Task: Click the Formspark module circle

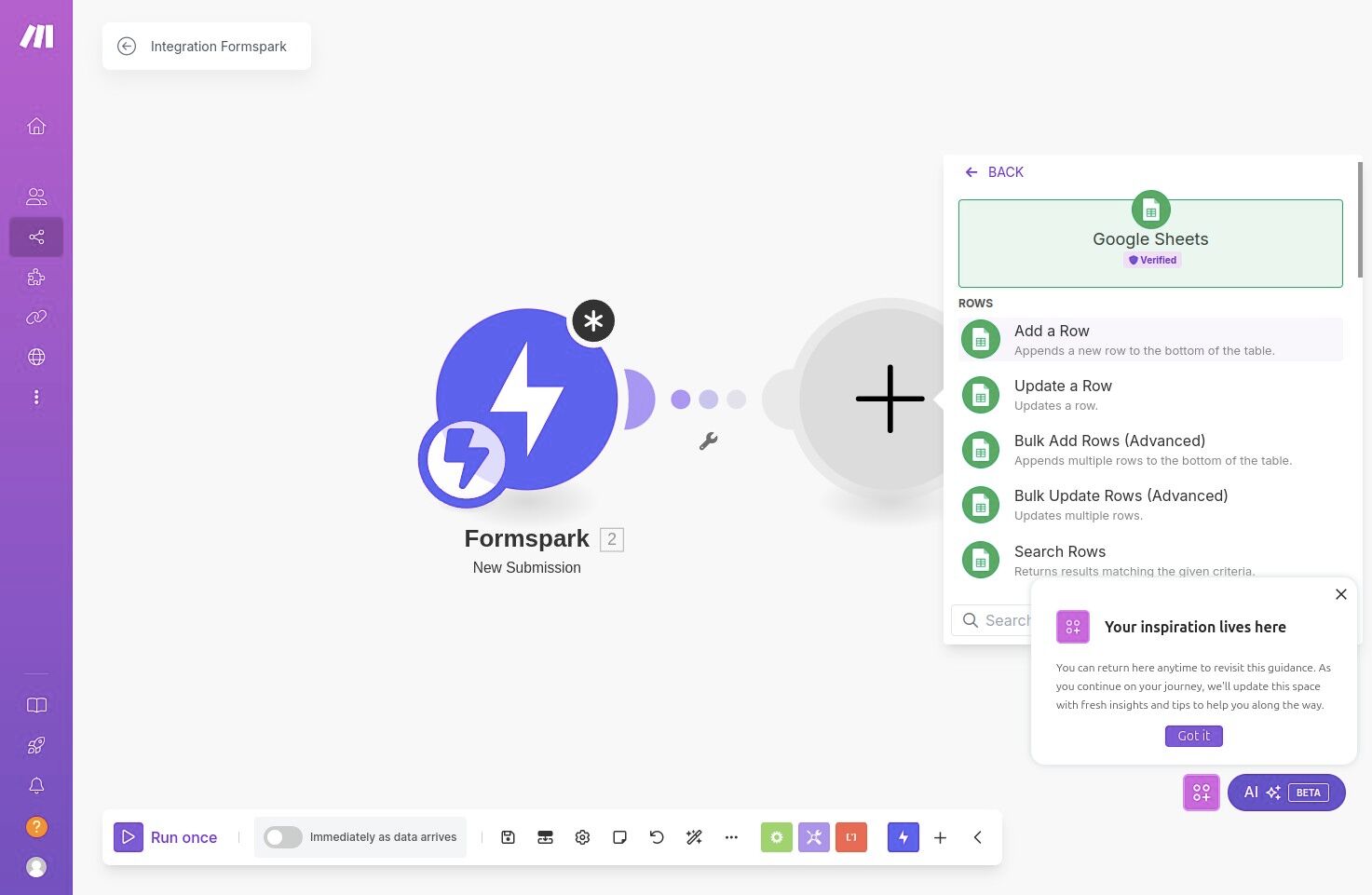Action: [x=526, y=400]
